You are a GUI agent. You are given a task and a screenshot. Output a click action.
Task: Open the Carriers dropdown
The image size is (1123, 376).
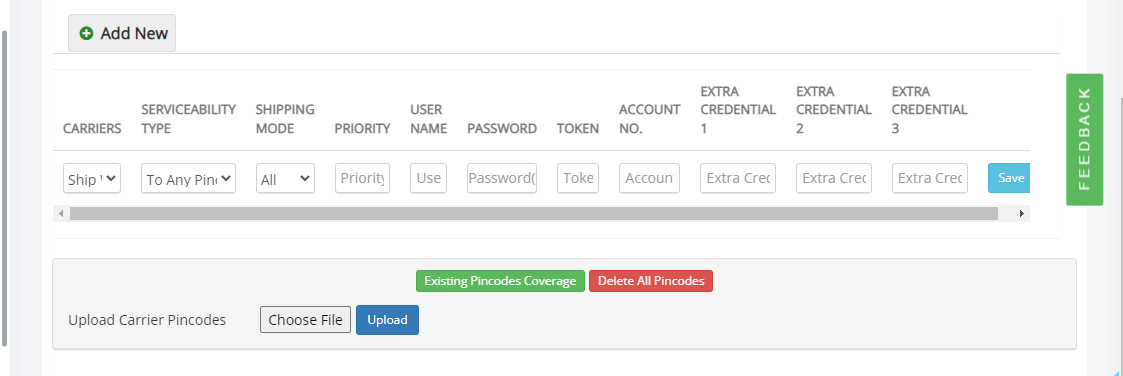point(92,178)
